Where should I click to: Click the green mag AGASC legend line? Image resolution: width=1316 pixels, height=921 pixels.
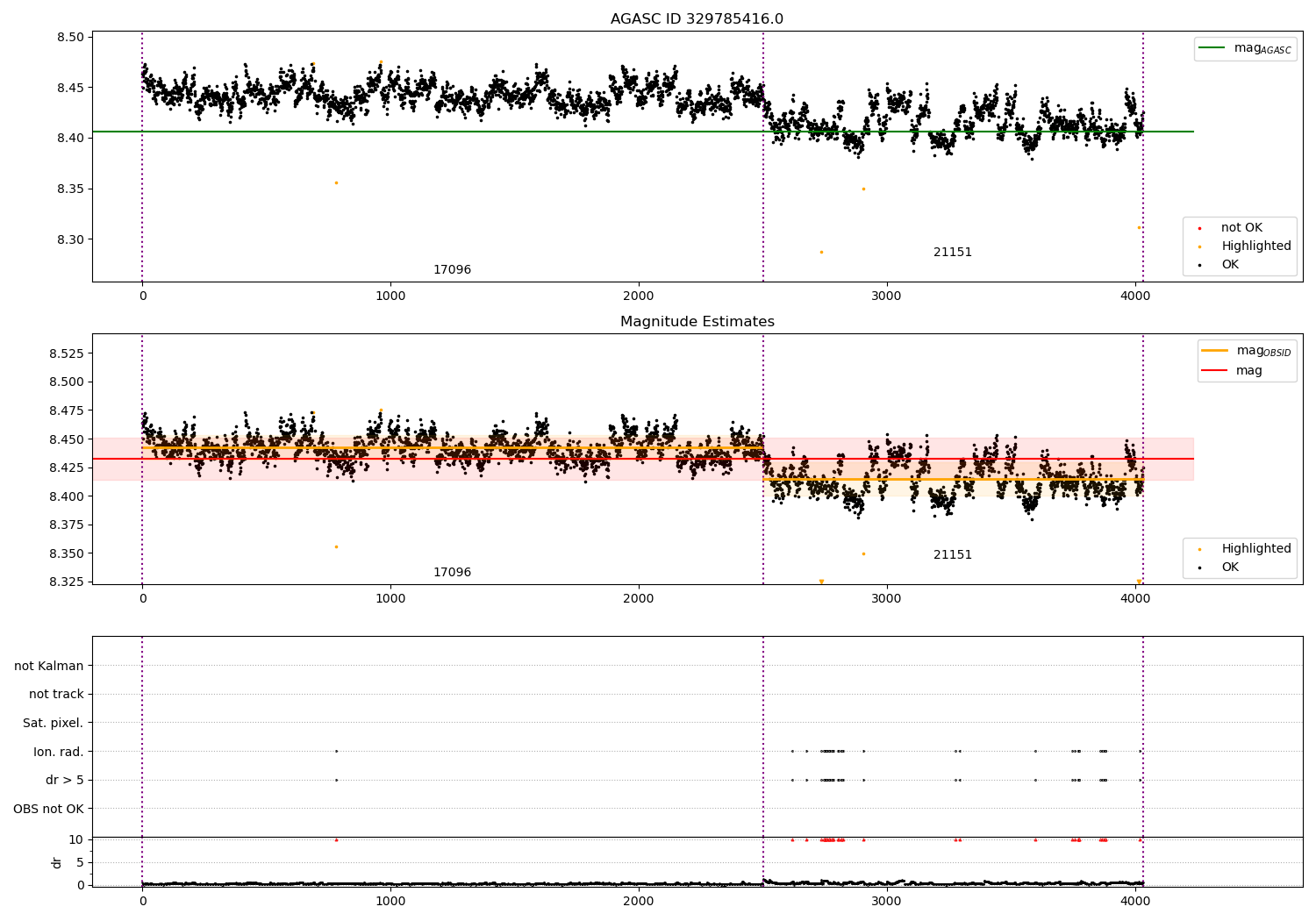(x=1214, y=48)
